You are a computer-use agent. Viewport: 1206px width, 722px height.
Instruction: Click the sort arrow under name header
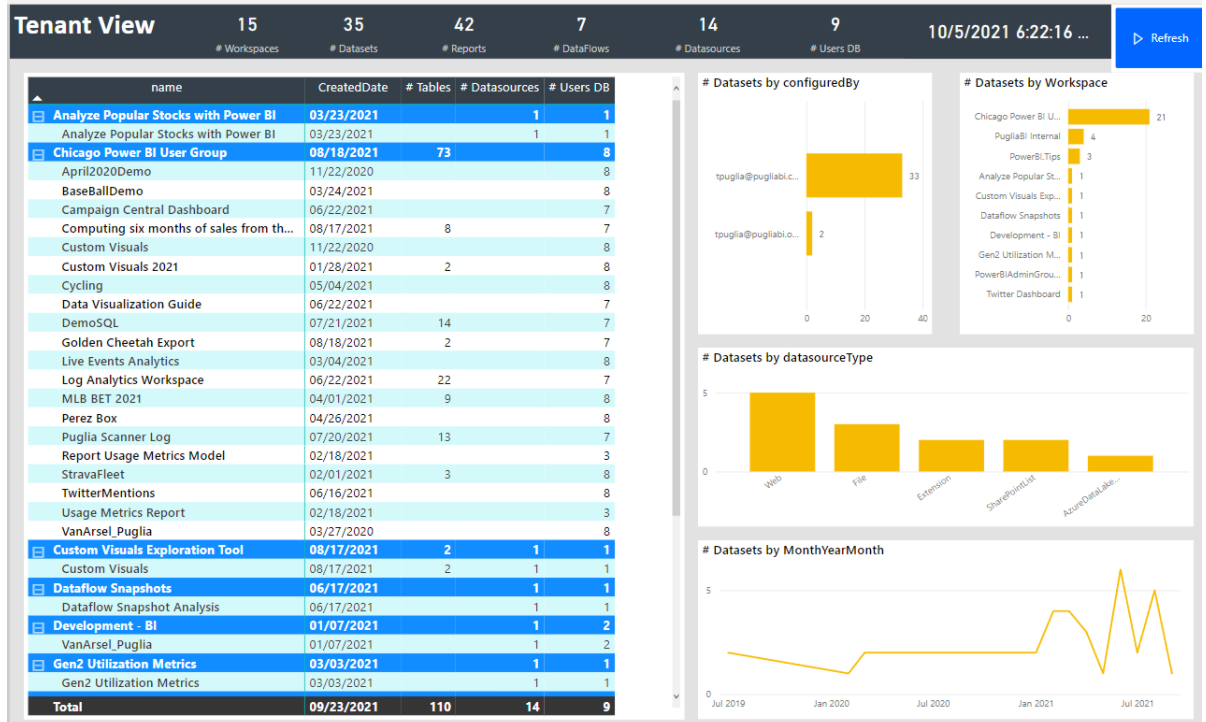point(37,99)
